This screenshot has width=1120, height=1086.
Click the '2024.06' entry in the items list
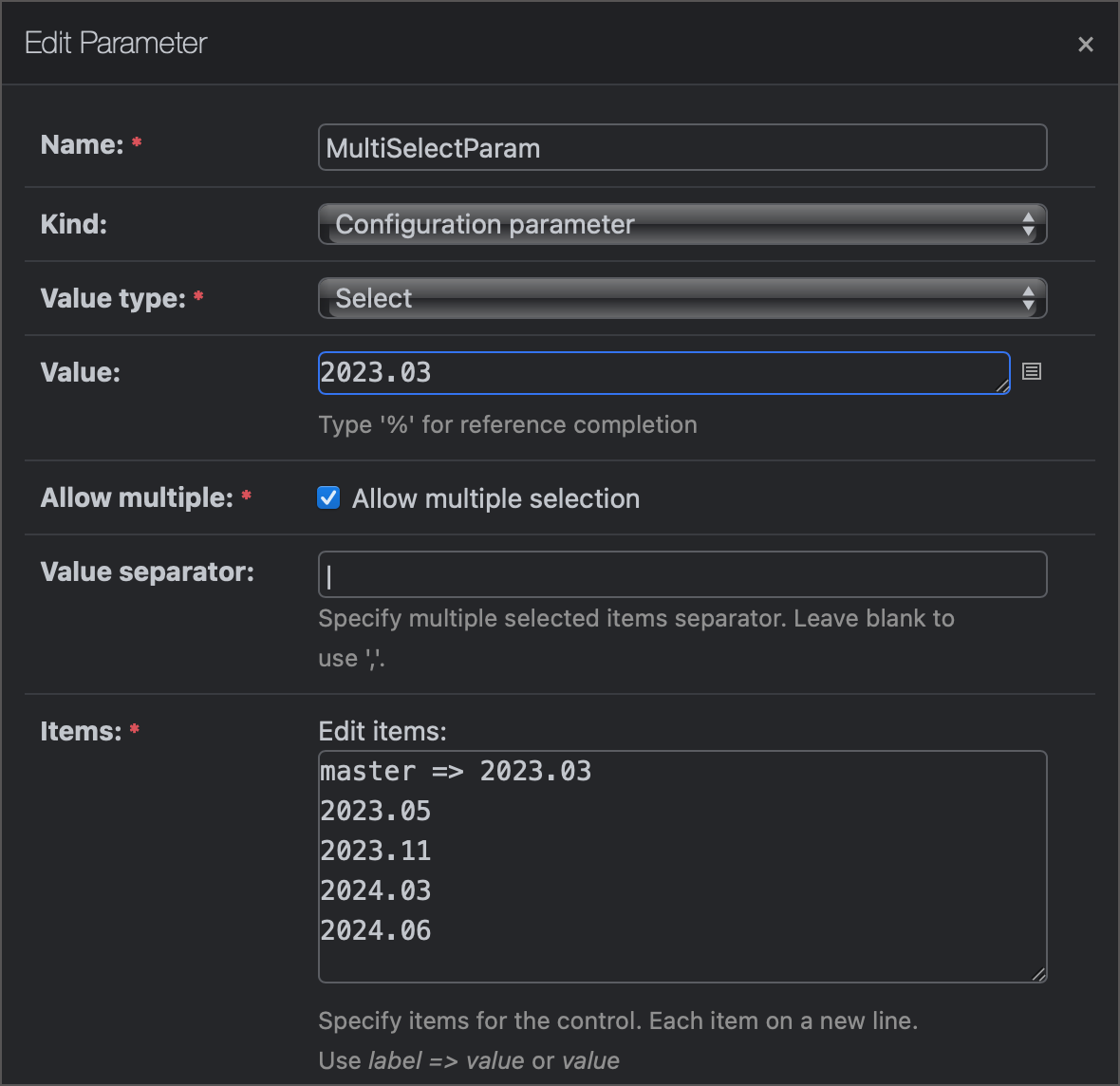coord(376,929)
